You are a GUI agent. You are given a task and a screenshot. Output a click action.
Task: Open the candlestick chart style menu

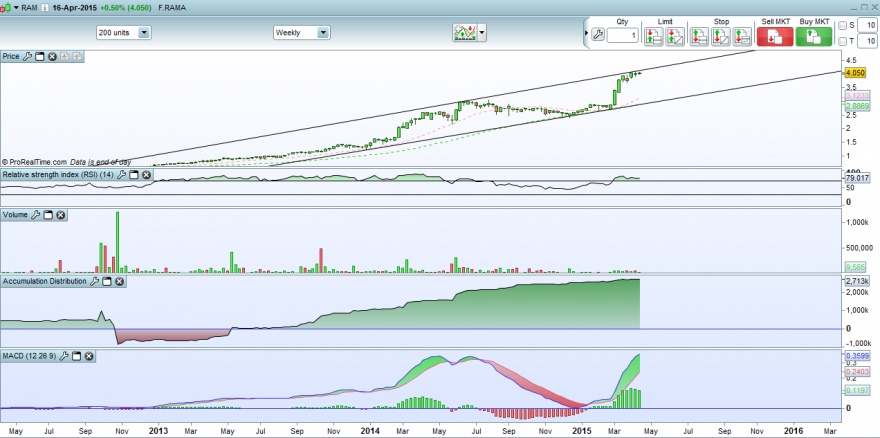(x=8, y=8)
